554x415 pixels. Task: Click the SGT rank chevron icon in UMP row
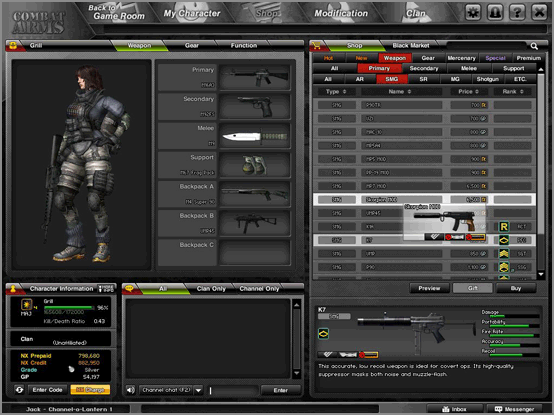504,254
